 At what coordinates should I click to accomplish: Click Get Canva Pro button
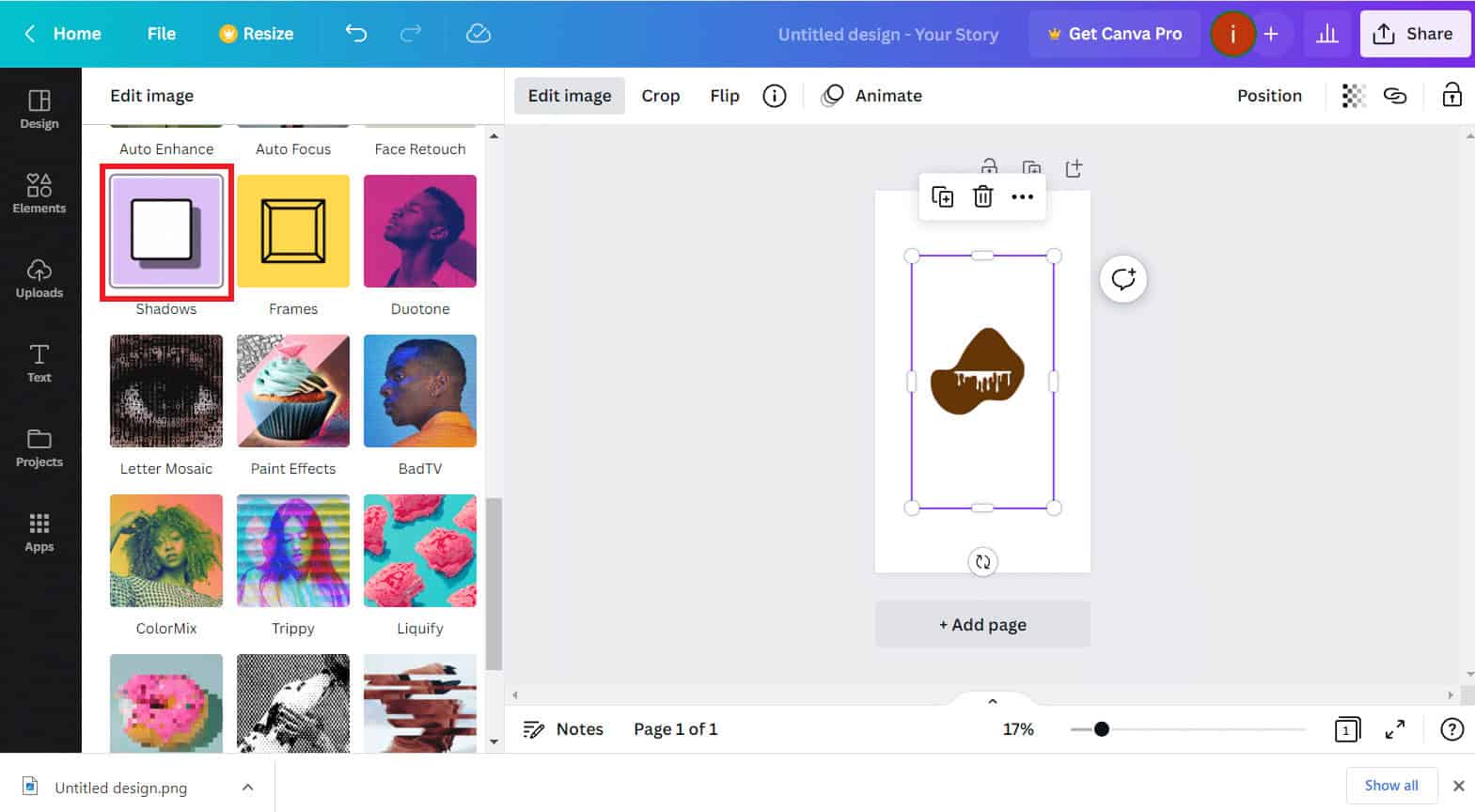coord(1115,34)
